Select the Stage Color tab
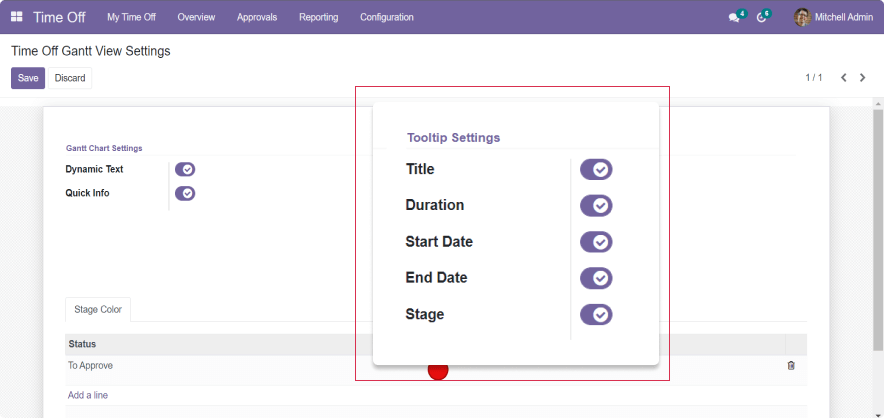The image size is (884, 418). 98,310
